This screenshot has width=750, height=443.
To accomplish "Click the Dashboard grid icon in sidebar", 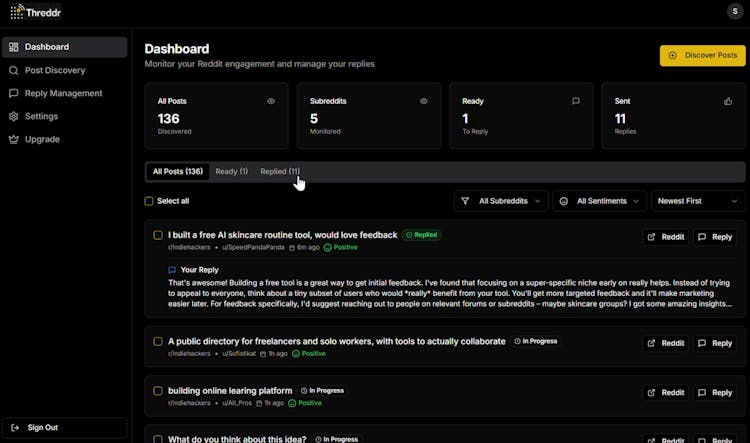I will (13, 47).
